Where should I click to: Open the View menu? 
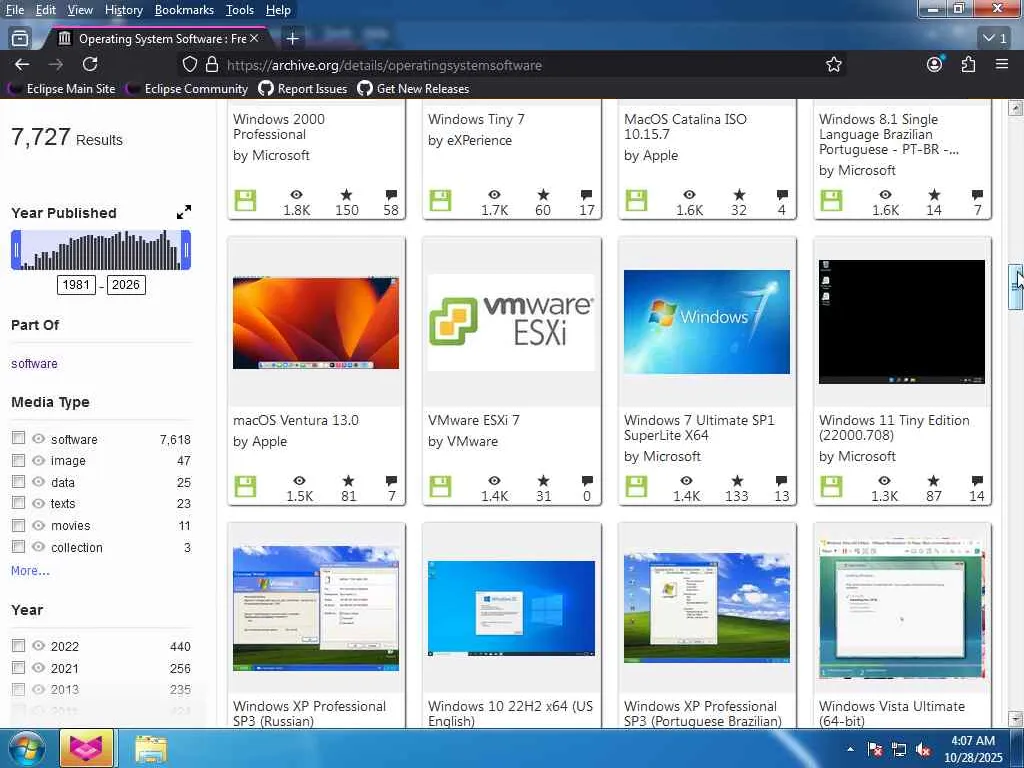[x=80, y=10]
